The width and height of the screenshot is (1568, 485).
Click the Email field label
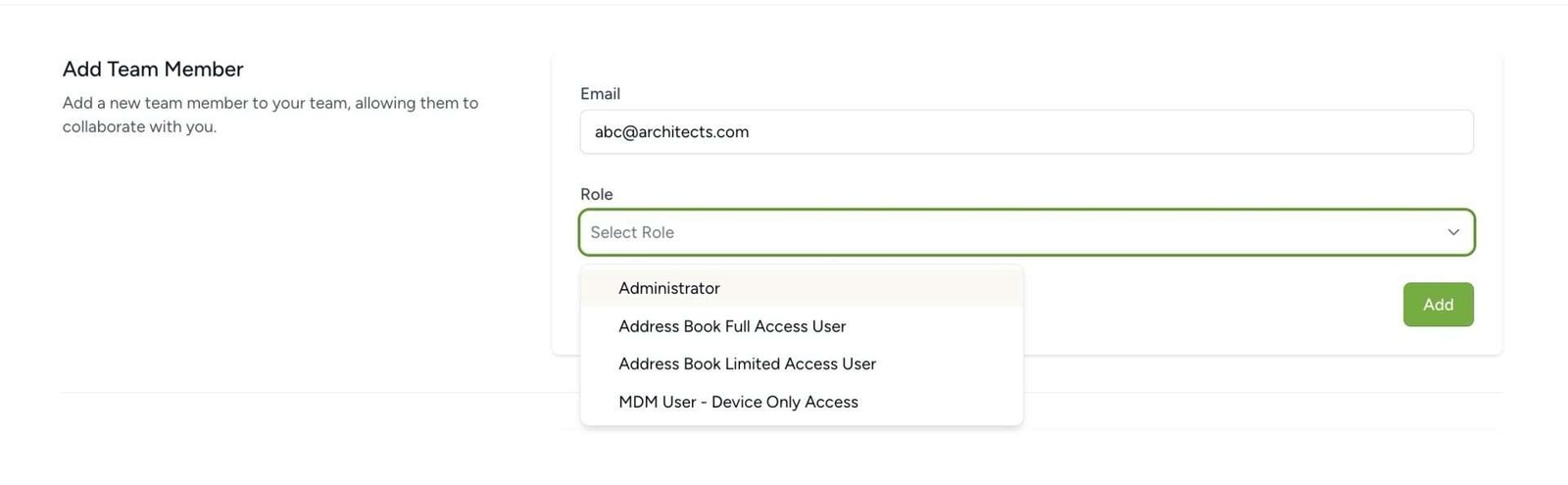click(600, 94)
